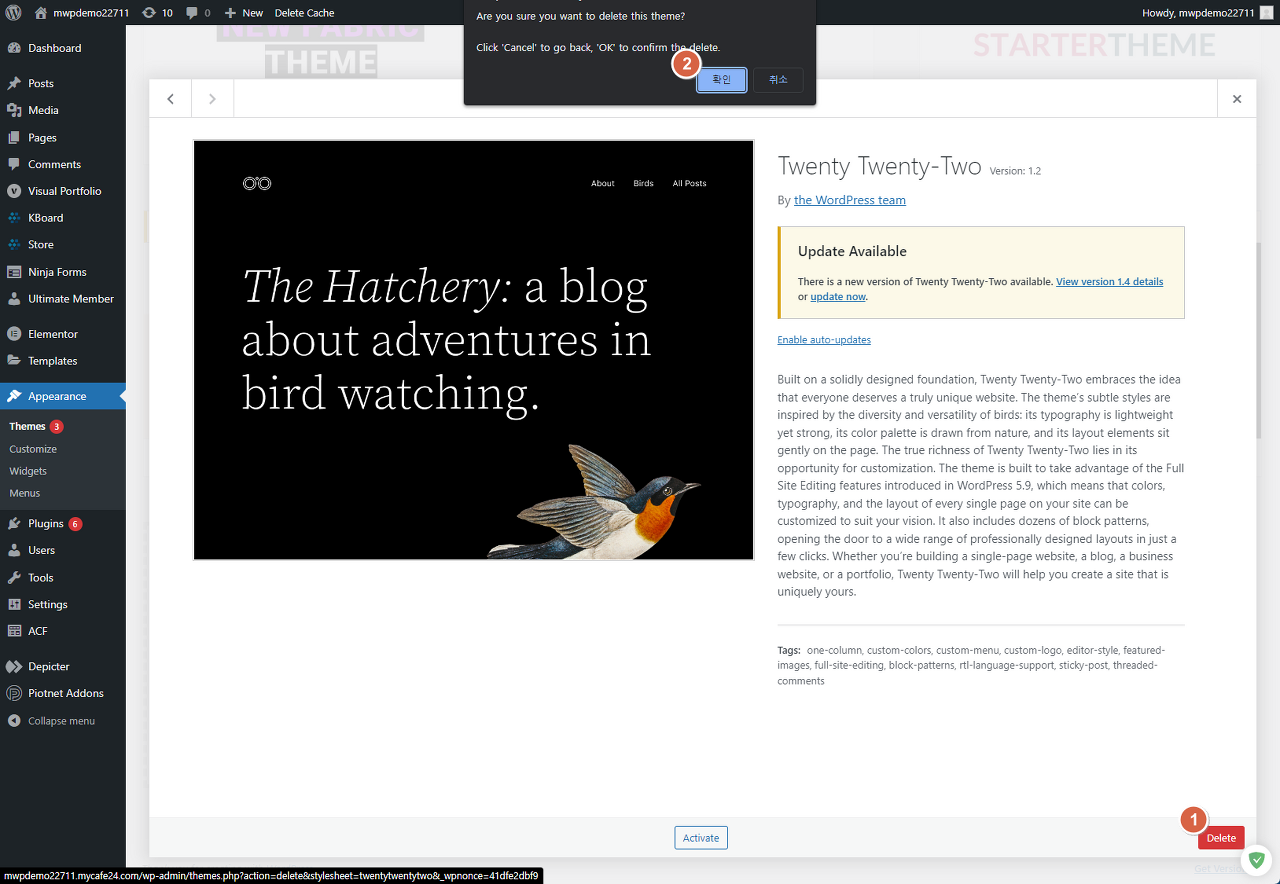The height and width of the screenshot is (884, 1280).
Task: Confirm deletion with the 확인 button
Action: point(722,80)
